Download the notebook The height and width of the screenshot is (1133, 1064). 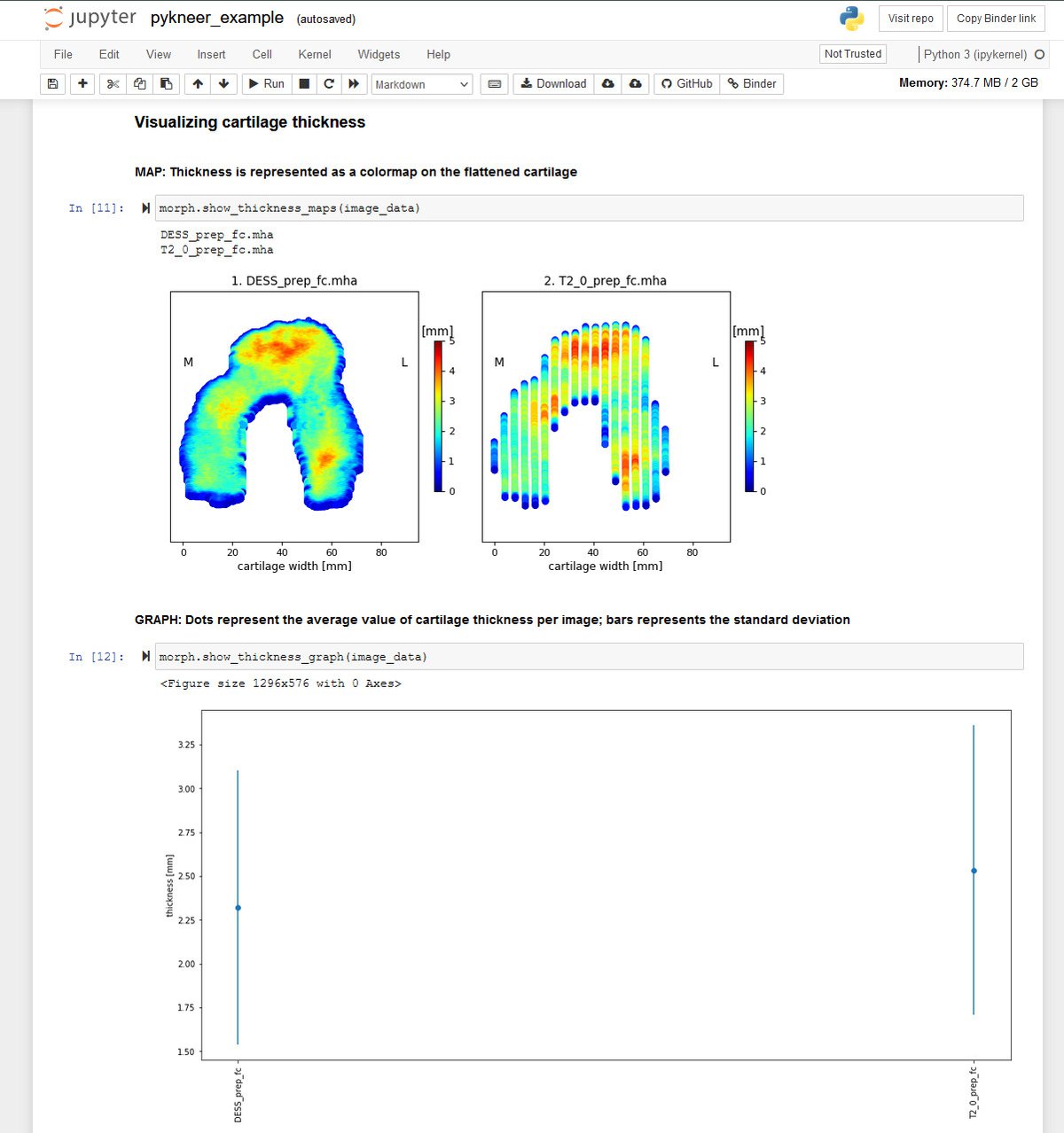(x=552, y=83)
